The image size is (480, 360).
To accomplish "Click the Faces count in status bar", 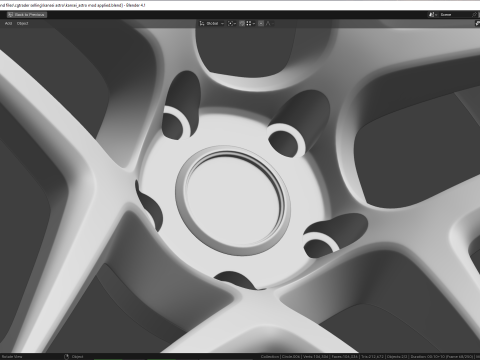I will coord(345,357).
